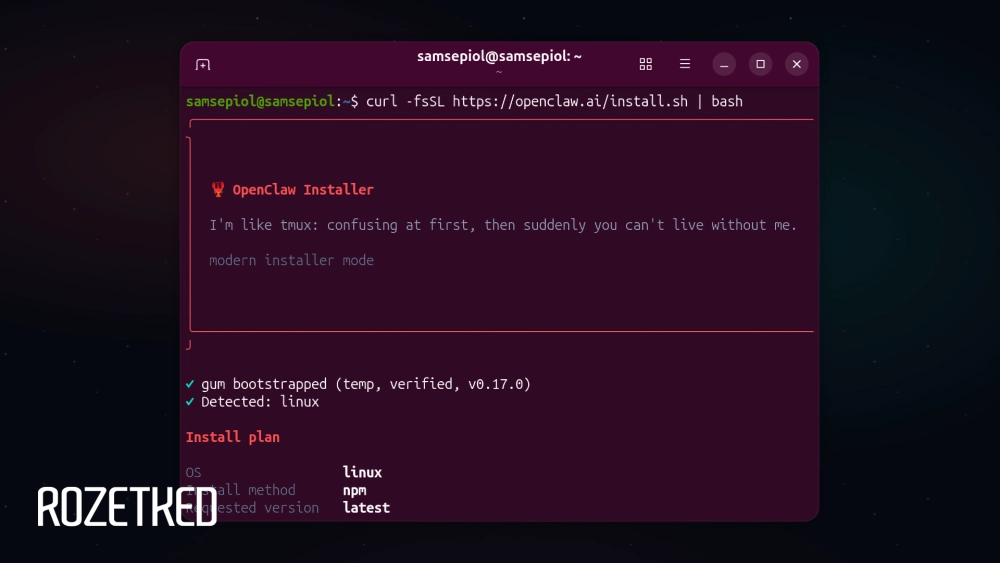Screen dimensions: 1000x563
Task: Click the 'npm' install method value
Action: click(x=354, y=490)
